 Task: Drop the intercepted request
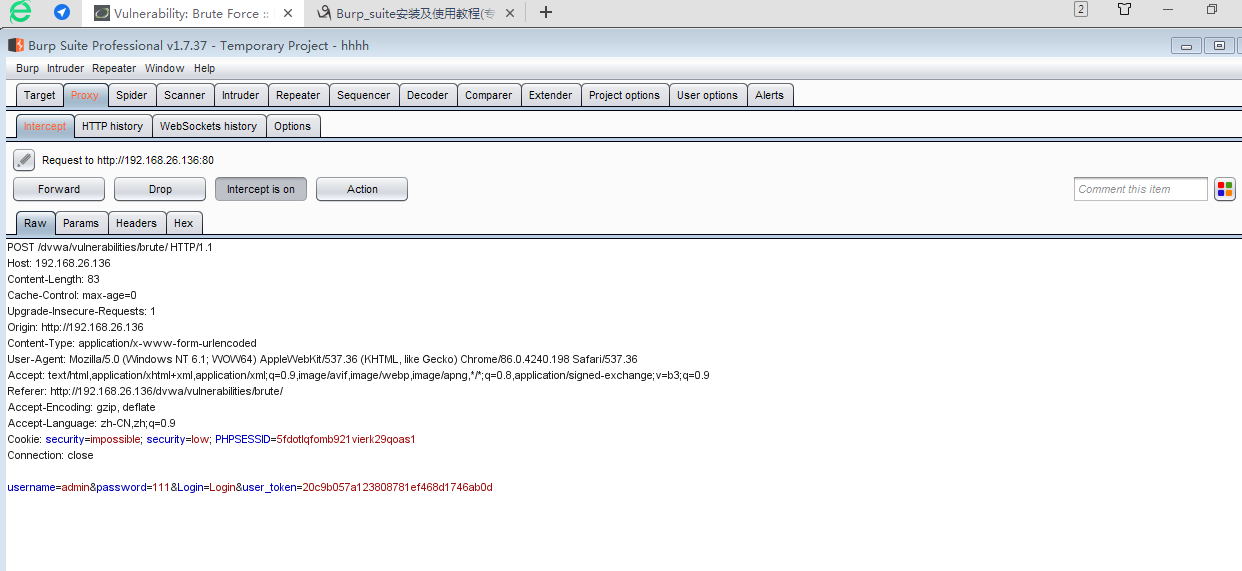160,189
